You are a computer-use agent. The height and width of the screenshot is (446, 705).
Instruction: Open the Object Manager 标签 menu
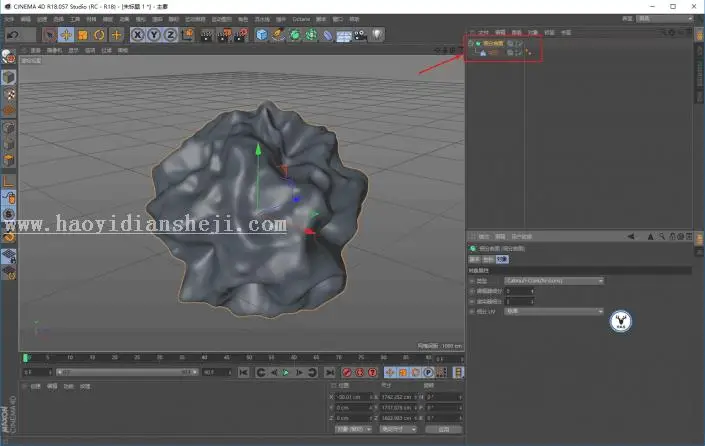(x=549, y=32)
